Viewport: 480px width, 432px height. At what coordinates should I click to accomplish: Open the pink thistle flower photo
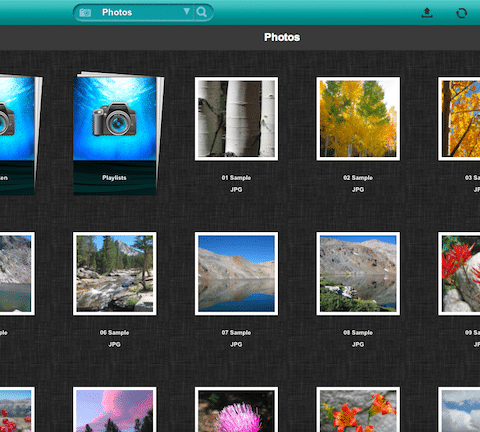[x=236, y=409]
